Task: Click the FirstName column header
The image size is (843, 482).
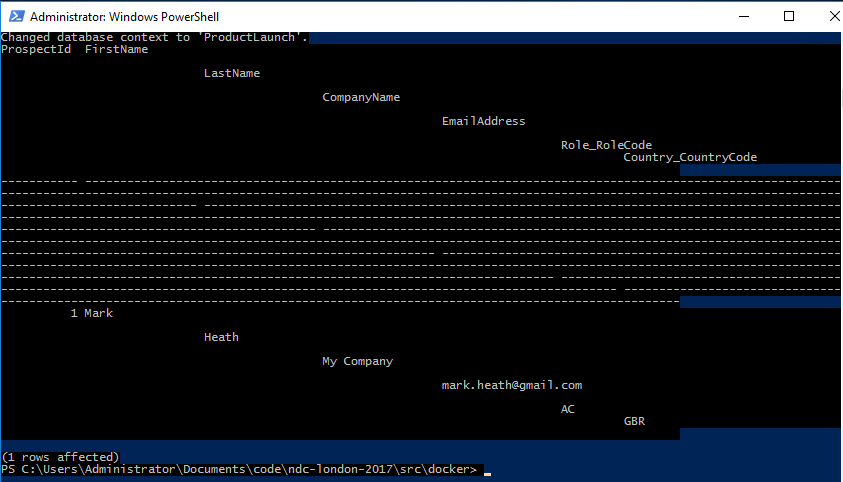Action: click(116, 49)
